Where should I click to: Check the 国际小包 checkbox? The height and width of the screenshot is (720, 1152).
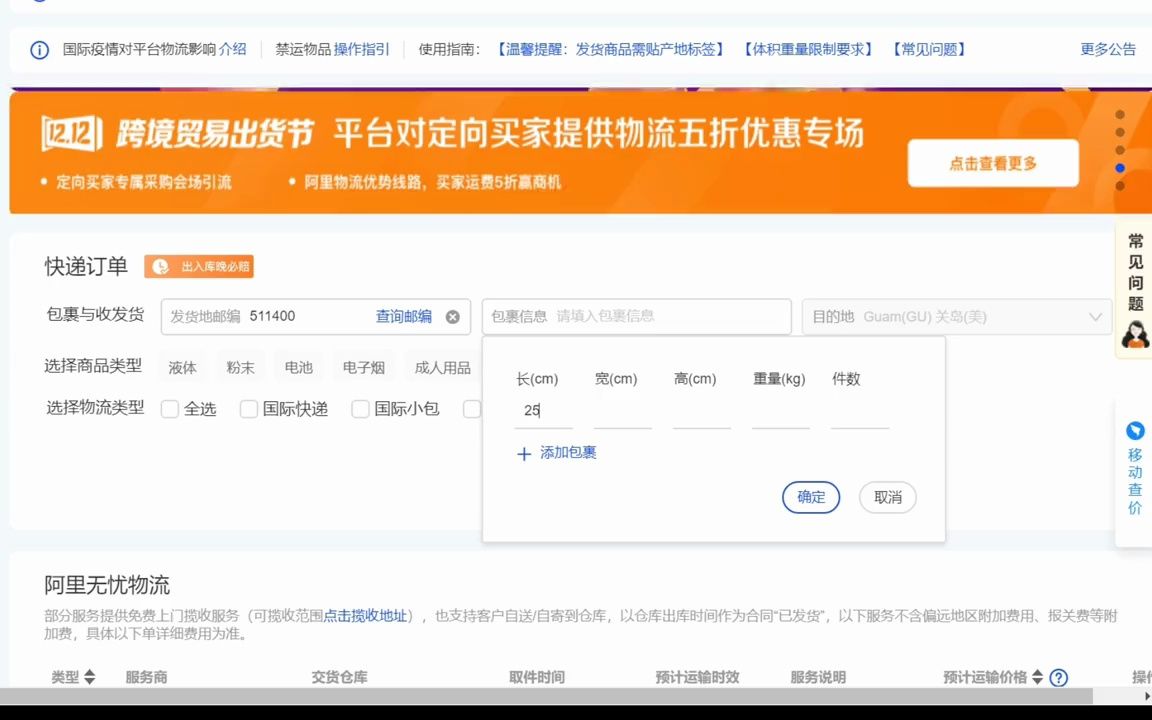point(360,409)
